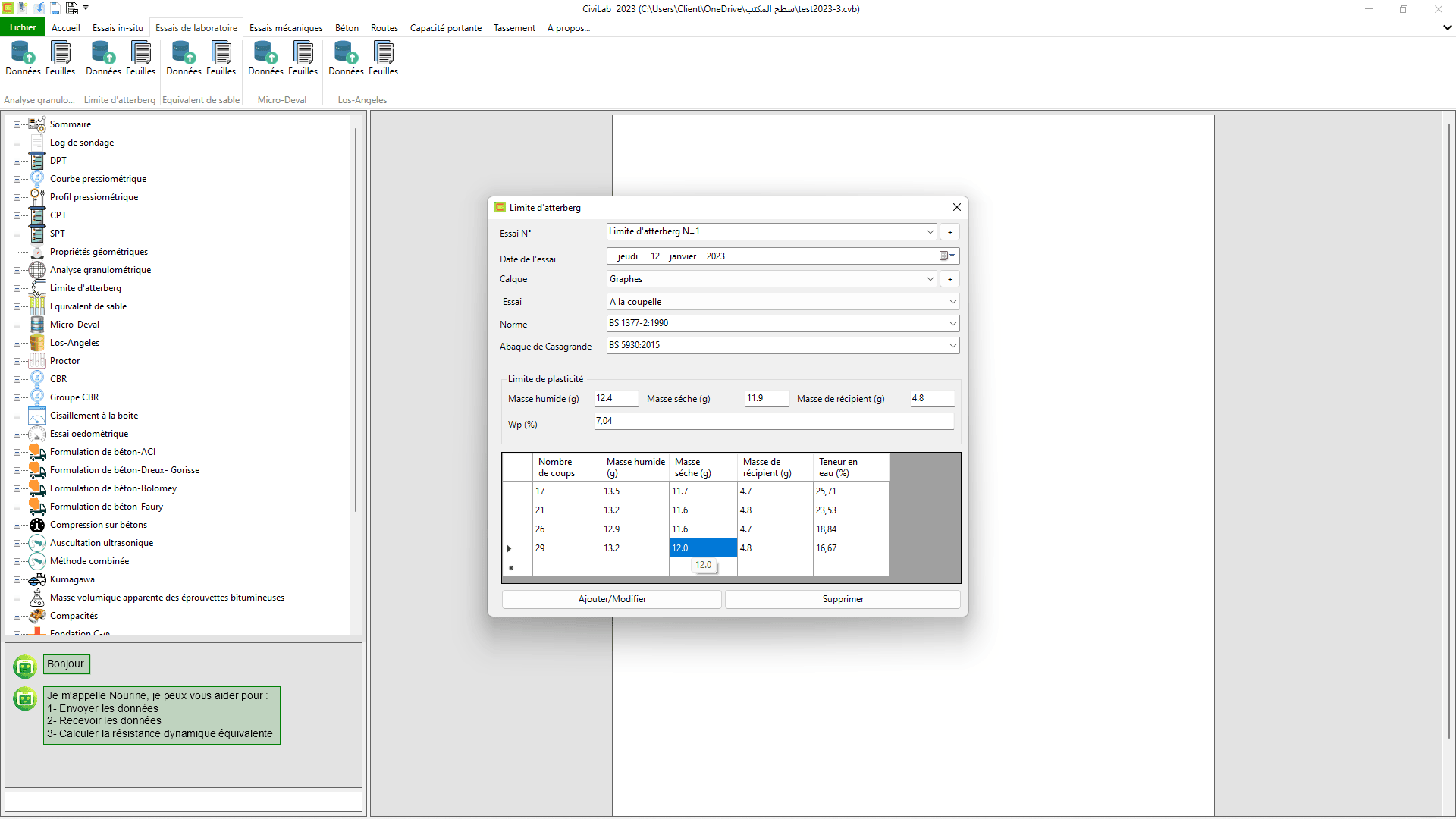Click the assistant chat input box
Image resolution: width=1456 pixels, height=819 pixels.
pyautogui.click(x=184, y=802)
